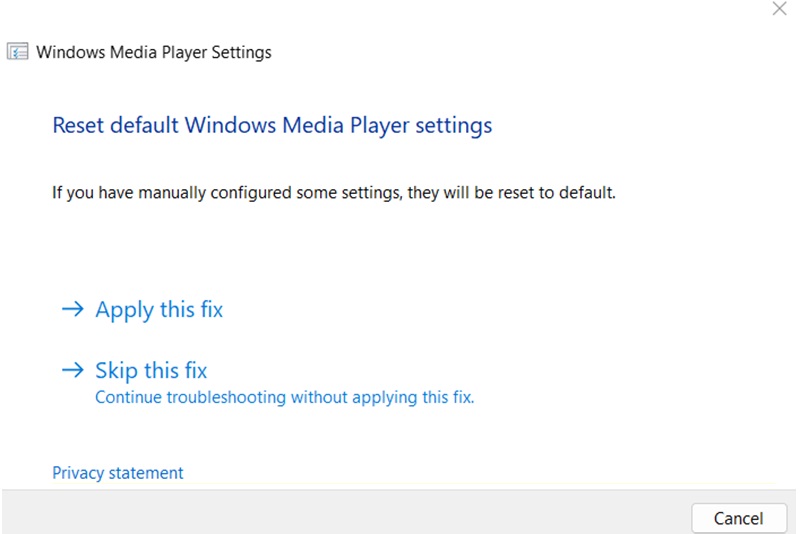Viewport: 800px width, 534px height.
Task: Open the Privacy statement link
Action: (117, 473)
